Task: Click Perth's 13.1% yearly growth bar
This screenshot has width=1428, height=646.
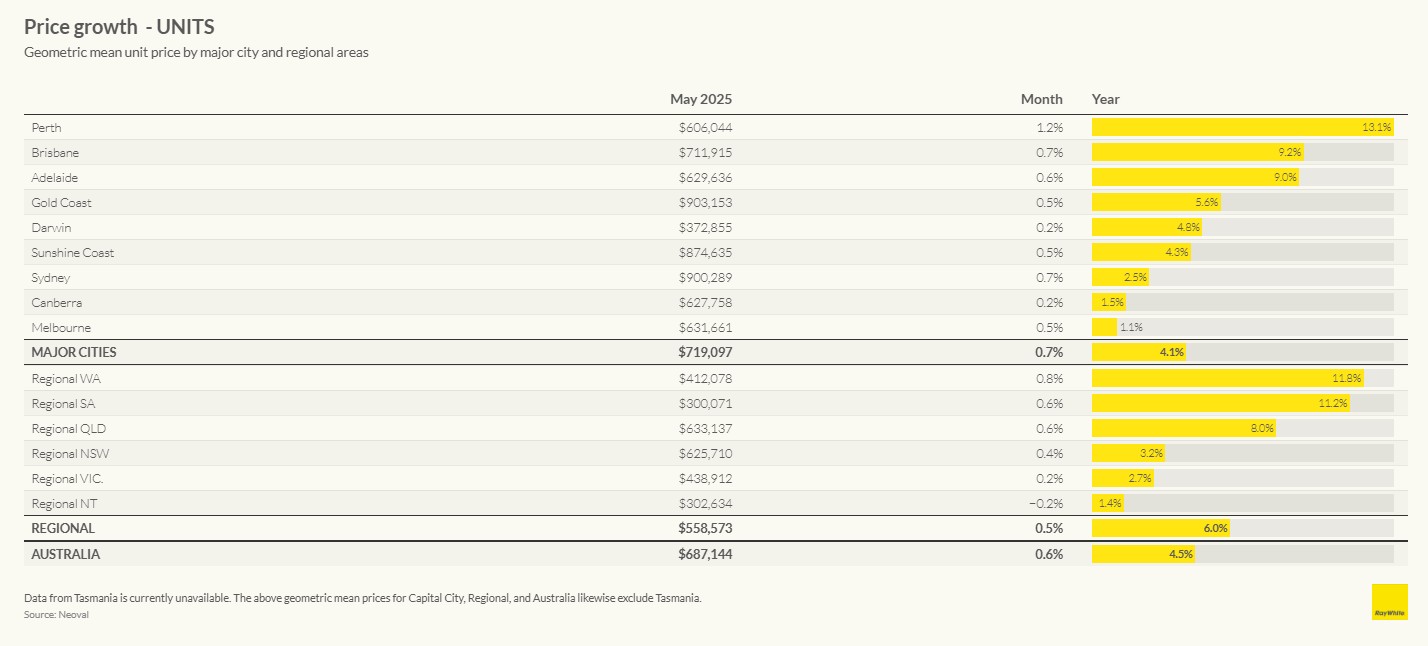Action: point(1242,128)
